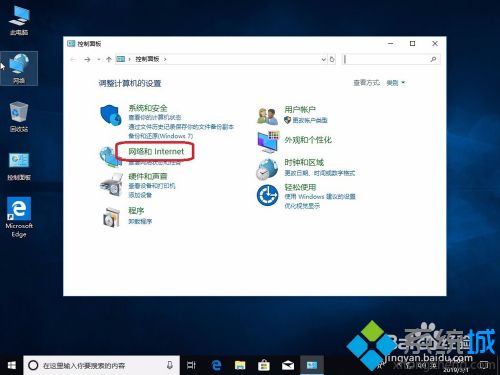Screen dimensions: 500x375
Task: Click 备份和还原(Windows 7) link
Action: click(161, 136)
